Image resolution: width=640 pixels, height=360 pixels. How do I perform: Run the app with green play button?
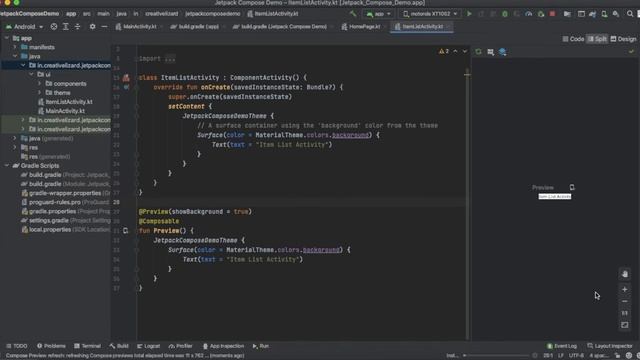click(x=469, y=14)
